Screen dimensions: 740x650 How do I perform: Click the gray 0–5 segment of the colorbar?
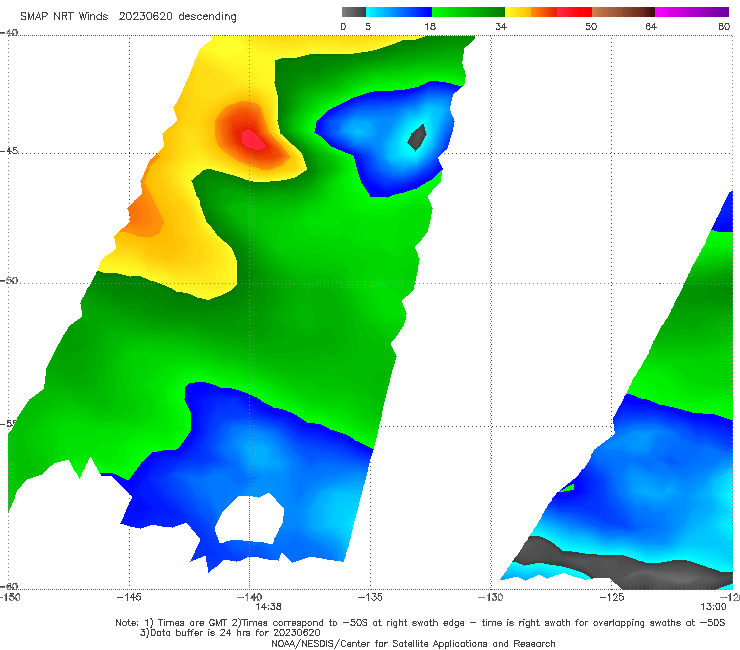click(353, 12)
